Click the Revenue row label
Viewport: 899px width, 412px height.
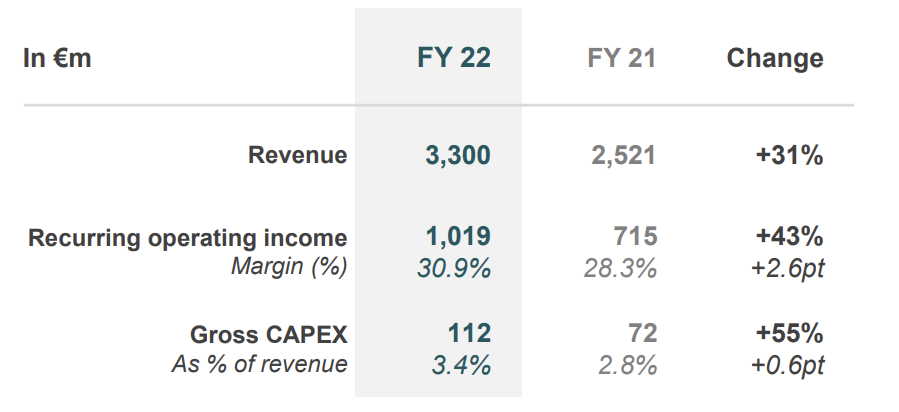[298, 155]
